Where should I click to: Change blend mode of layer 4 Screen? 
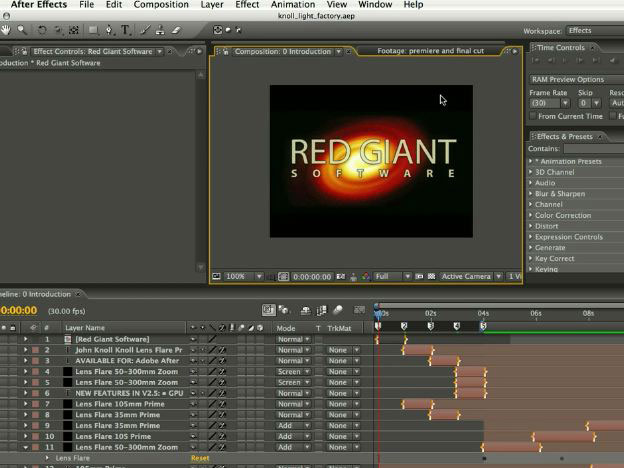(291, 371)
